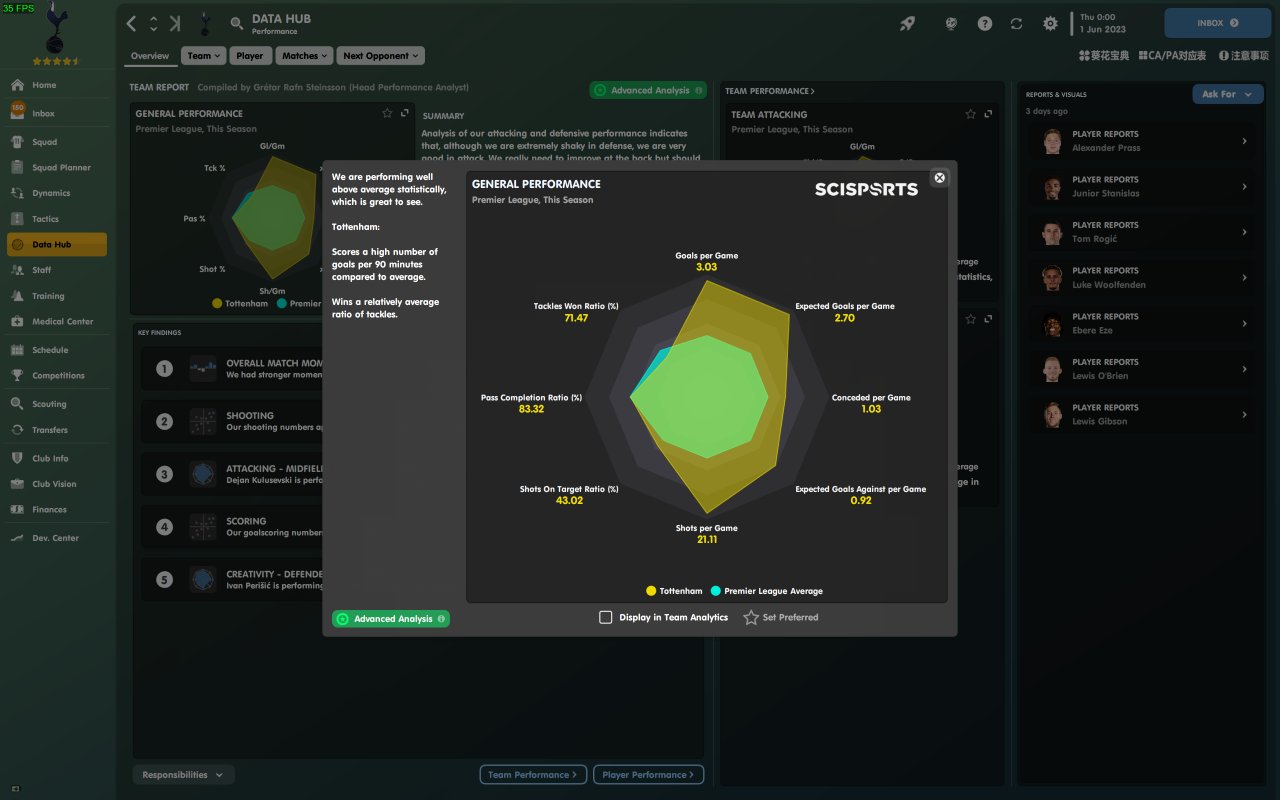The image size is (1280, 800).
Task: Open the Responsibilities dropdown
Action: 183,775
